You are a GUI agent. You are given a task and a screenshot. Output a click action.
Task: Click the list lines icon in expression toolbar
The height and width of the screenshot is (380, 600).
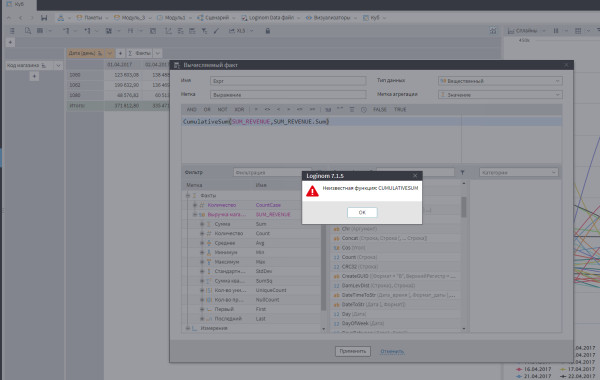point(352,109)
